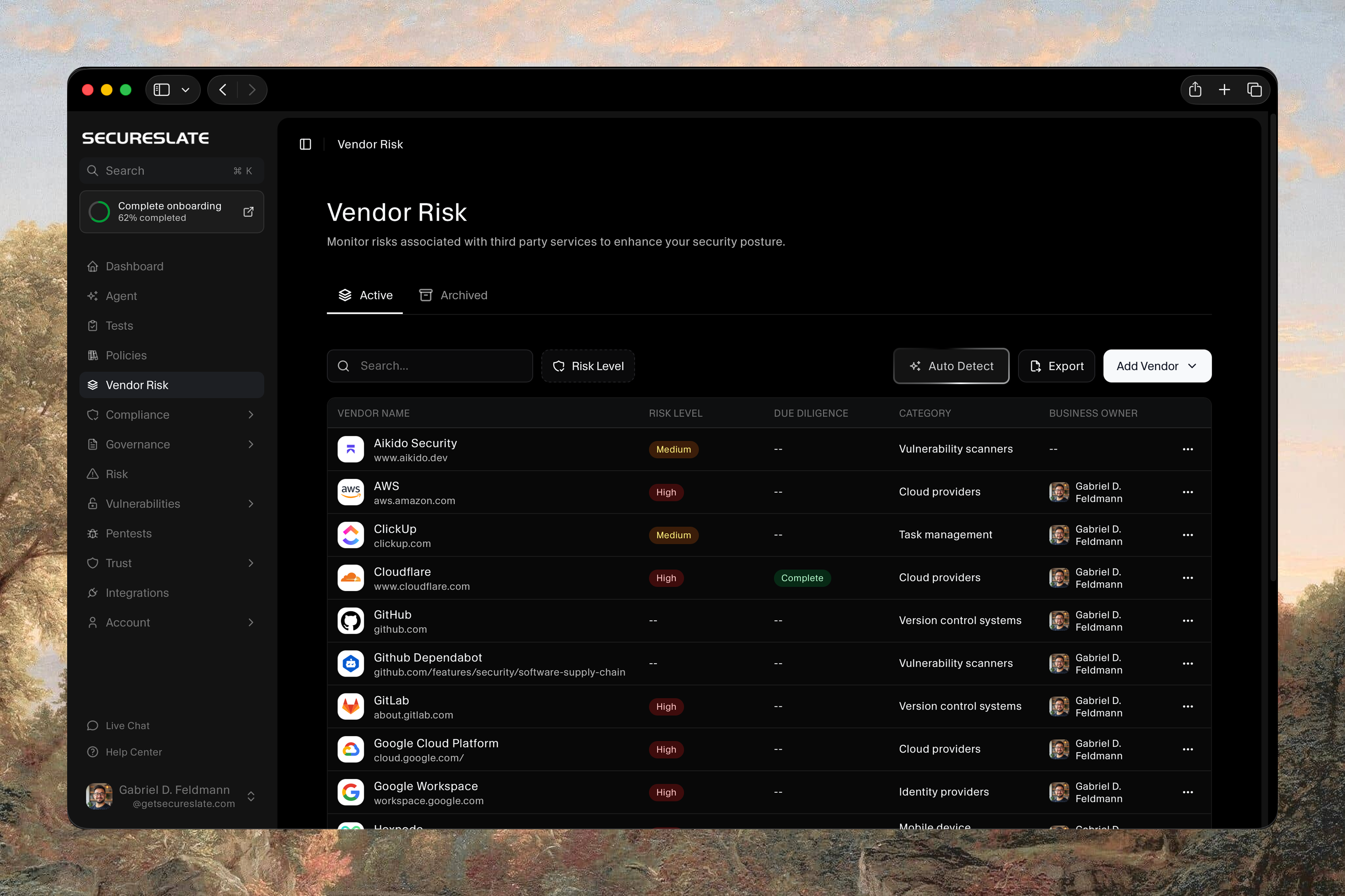
Task: Open Agent in the sidebar
Action: (172, 296)
